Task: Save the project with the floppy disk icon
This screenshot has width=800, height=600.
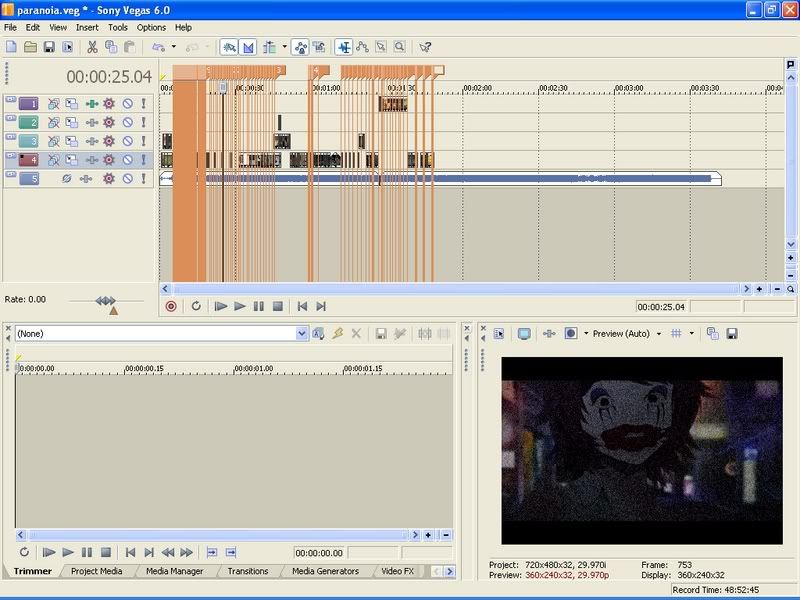Action: tap(49, 47)
